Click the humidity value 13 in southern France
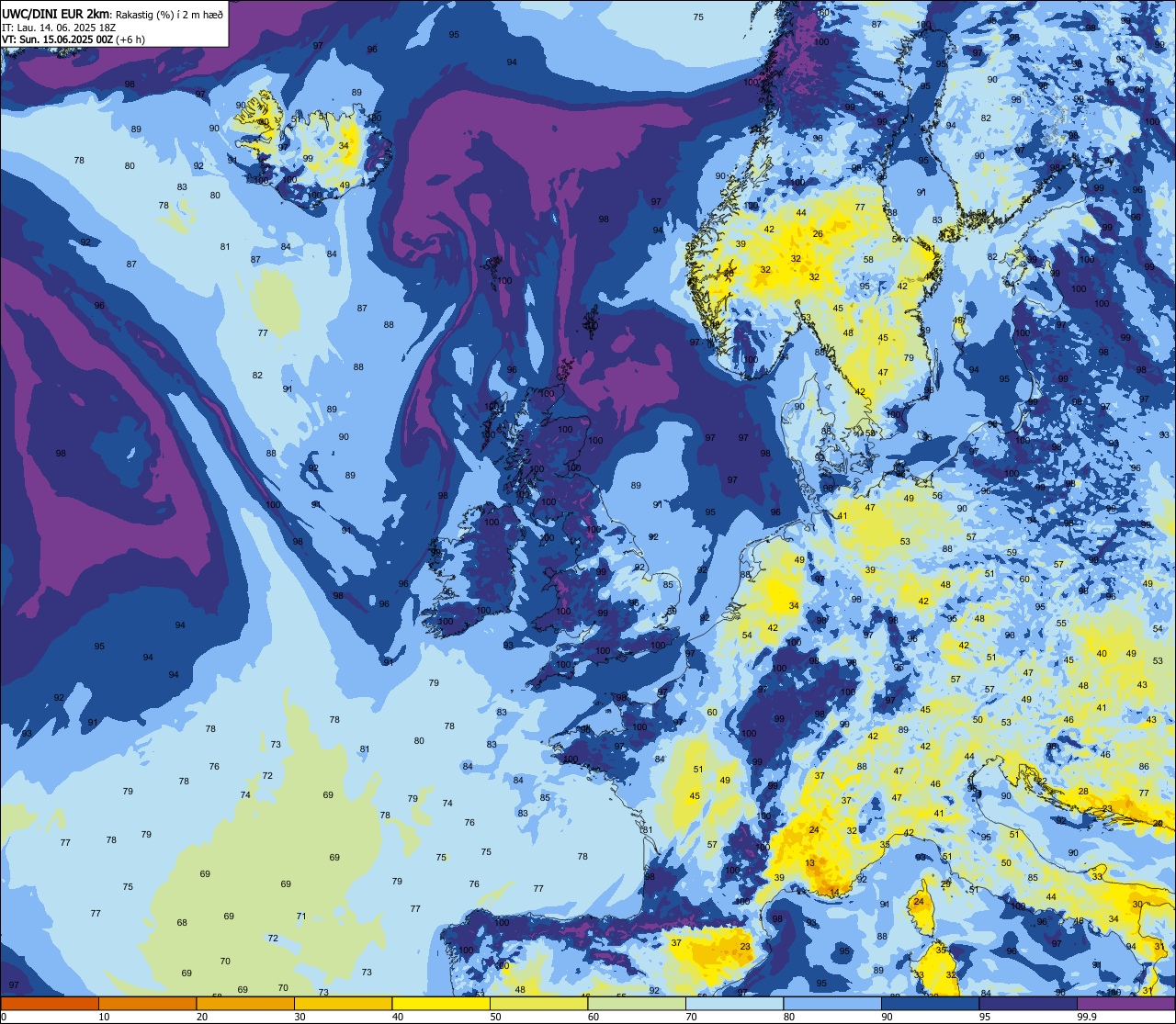The width and height of the screenshot is (1176, 1024). tap(809, 863)
